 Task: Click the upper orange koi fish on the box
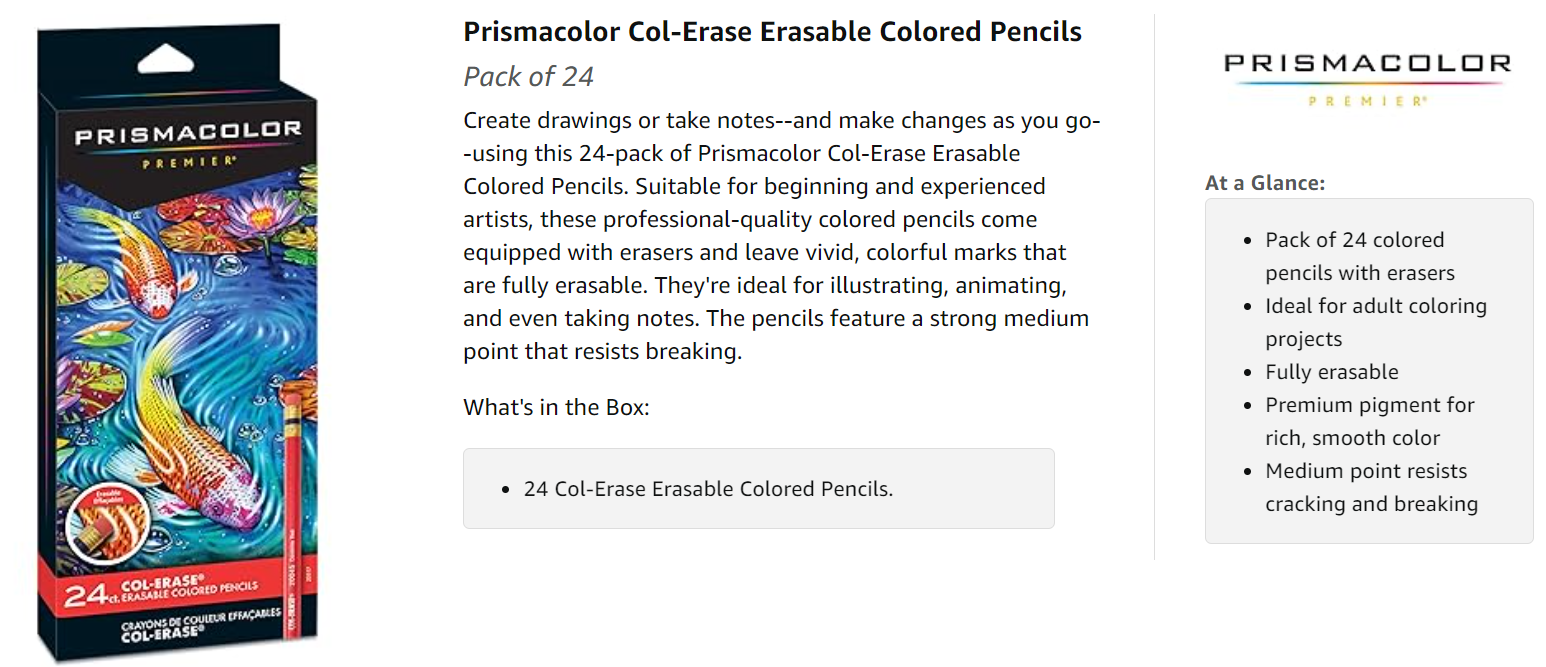pyautogui.click(x=150, y=260)
